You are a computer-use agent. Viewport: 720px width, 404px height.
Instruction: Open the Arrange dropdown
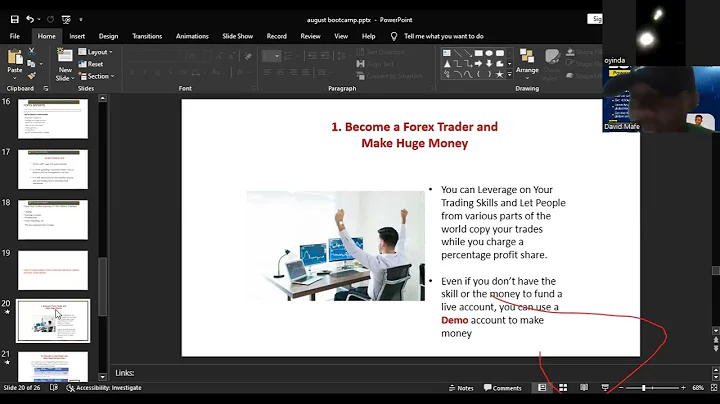click(527, 62)
